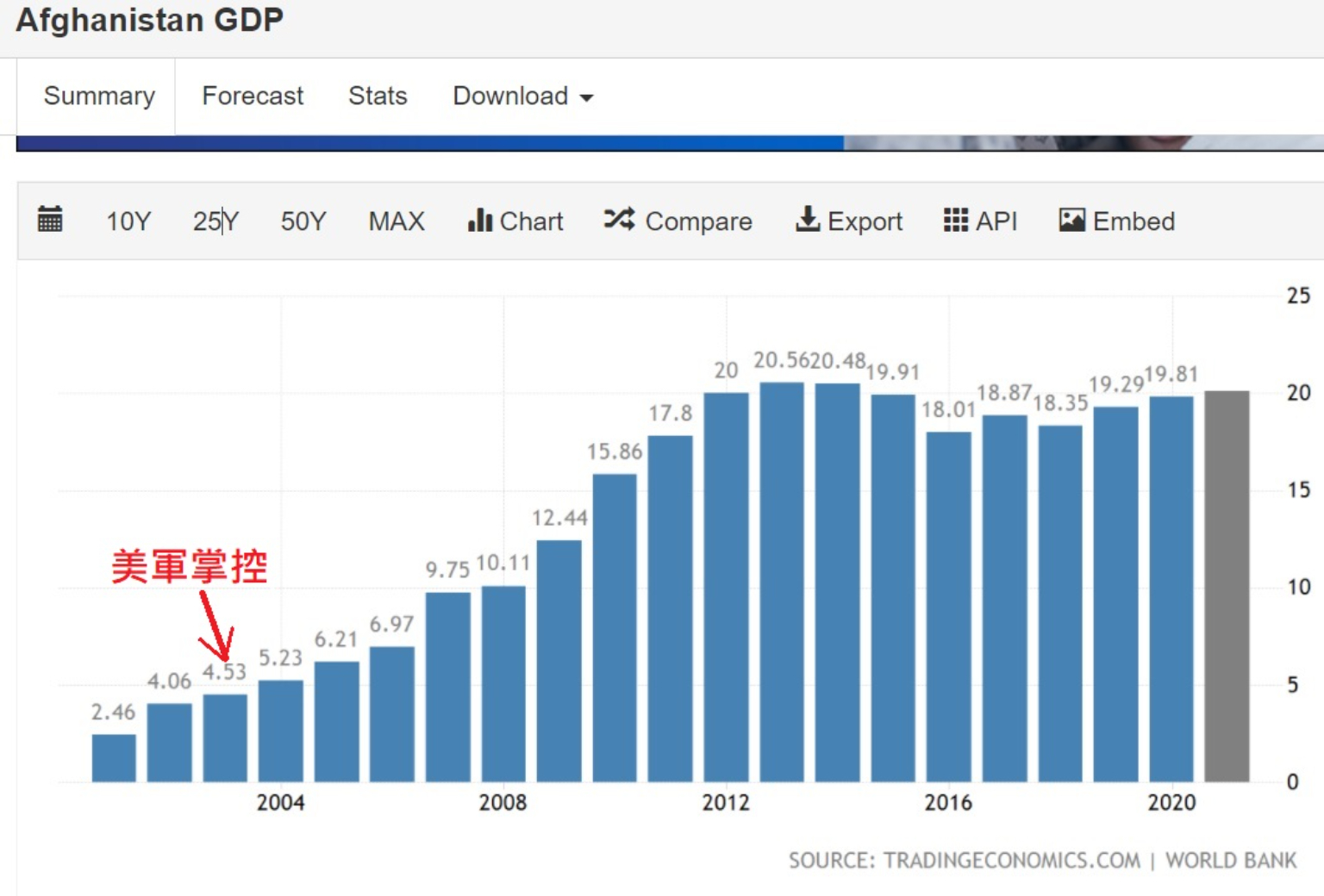
Task: Click the gray forecast bar
Action: point(1227,586)
